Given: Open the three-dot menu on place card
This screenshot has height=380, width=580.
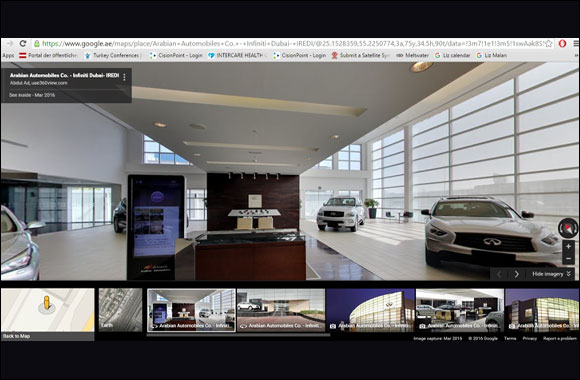Looking at the screenshot, I should point(124,77).
